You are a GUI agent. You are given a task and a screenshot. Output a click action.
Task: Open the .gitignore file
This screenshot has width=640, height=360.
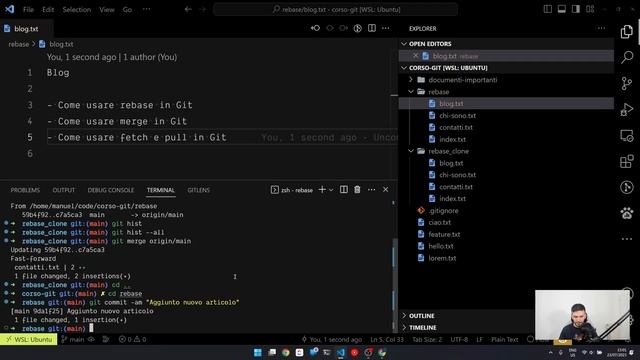pyautogui.click(x=506, y=211)
